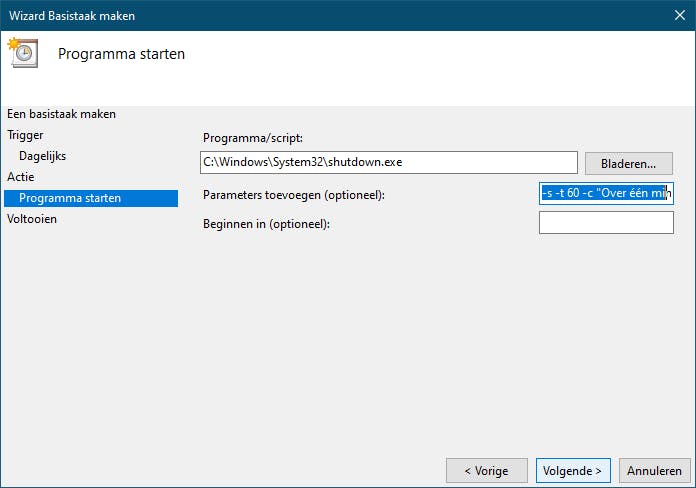The width and height of the screenshot is (696, 488).
Task: Select highlighted 'Programma starten' sidebar step
Action: pyautogui.click(x=70, y=198)
